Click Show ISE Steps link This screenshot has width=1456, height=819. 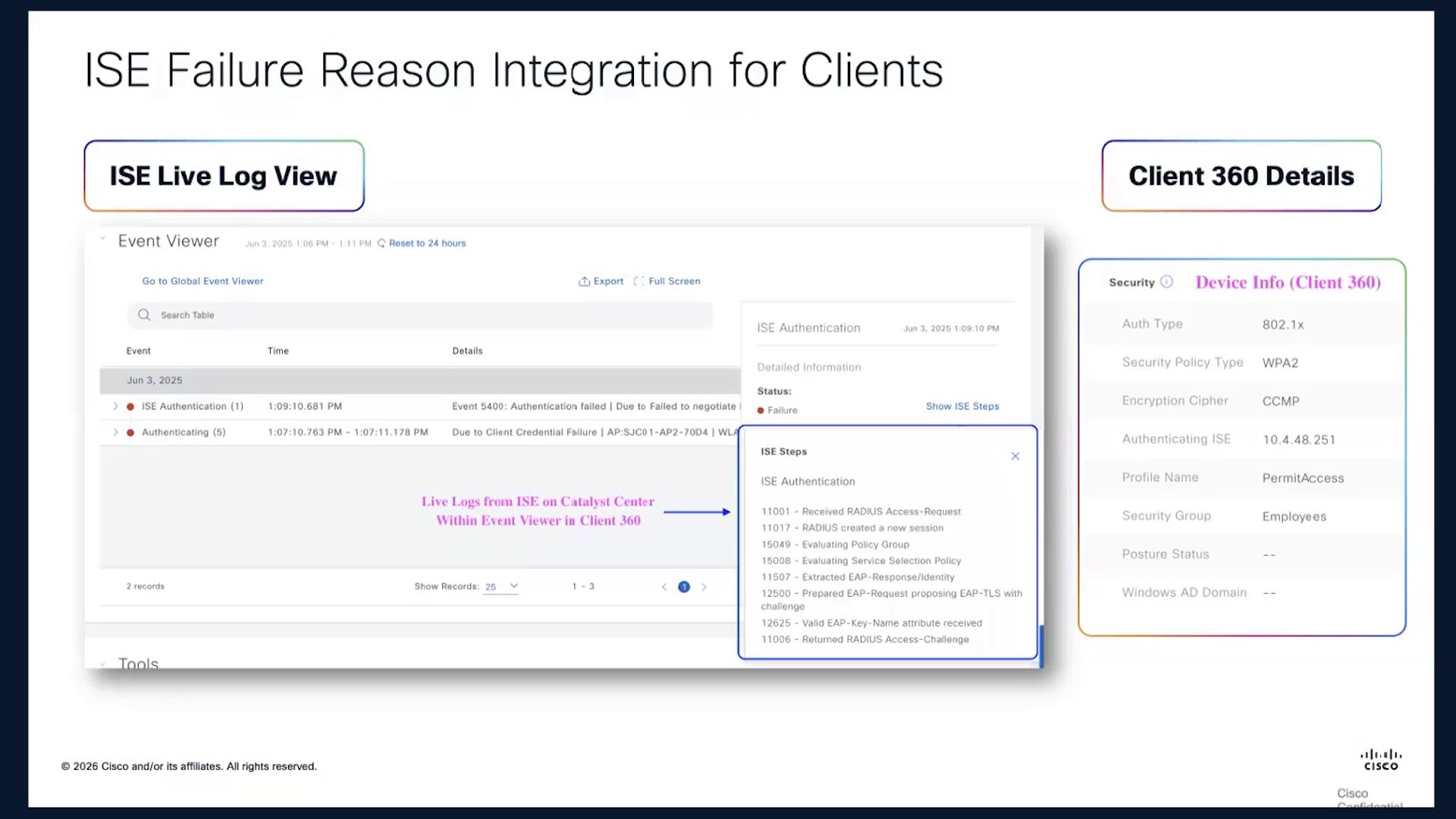tap(962, 406)
